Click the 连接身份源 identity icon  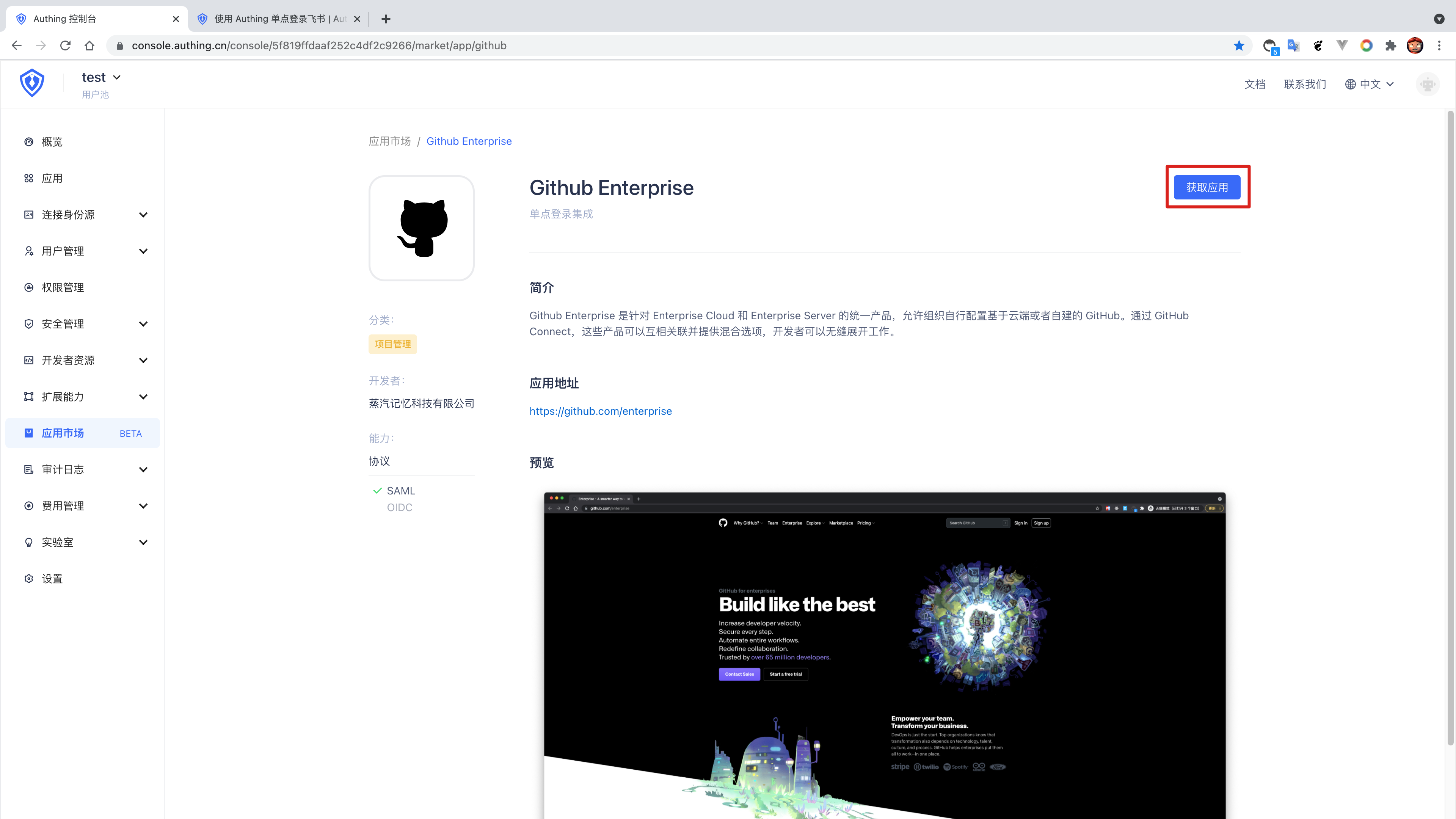click(x=29, y=215)
